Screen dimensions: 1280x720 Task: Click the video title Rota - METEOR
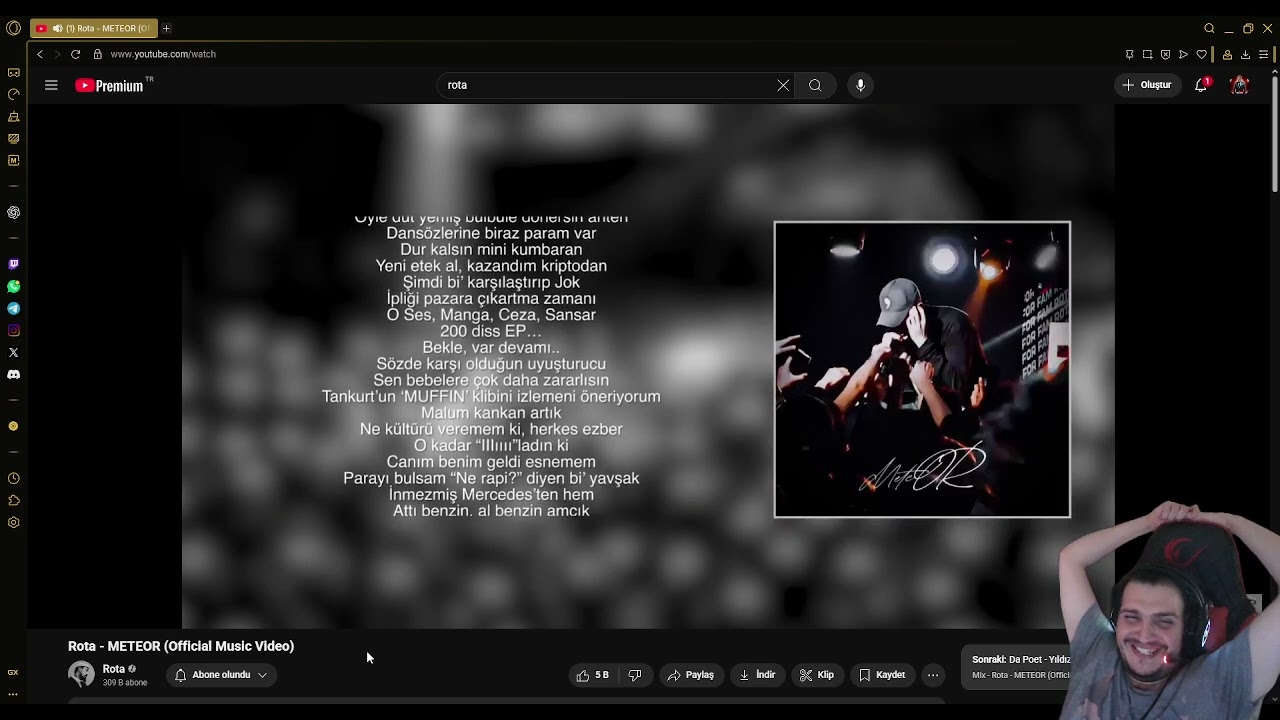coord(181,646)
